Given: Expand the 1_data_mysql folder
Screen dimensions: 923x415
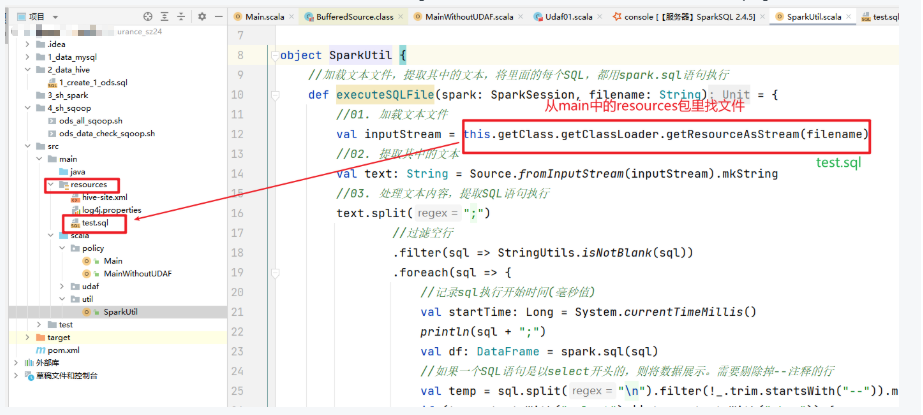Looking at the screenshot, I should click(x=28, y=57).
